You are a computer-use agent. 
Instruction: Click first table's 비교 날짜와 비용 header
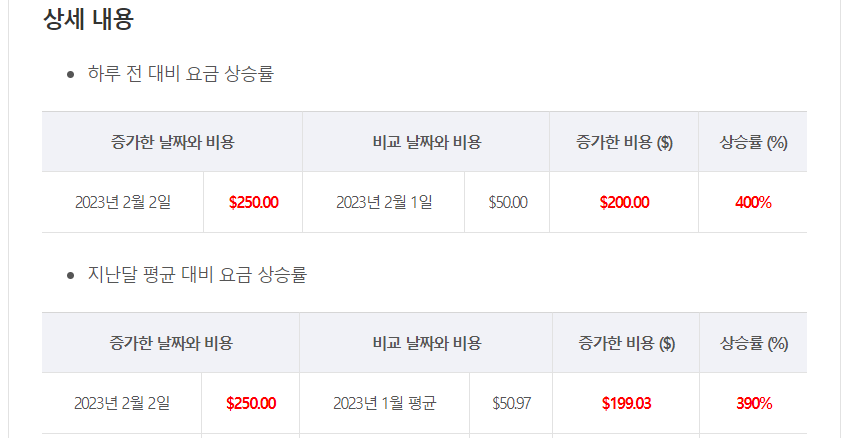(x=426, y=142)
